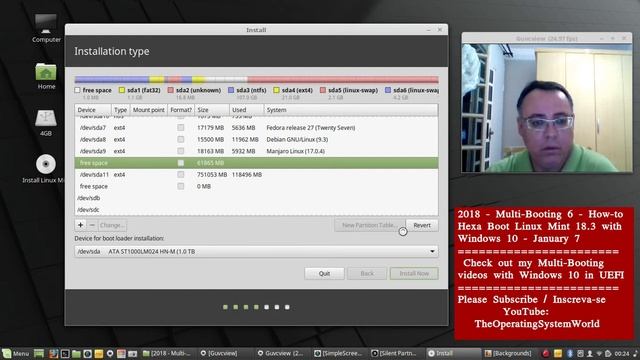
Task: Toggle the free space legend checkbox
Action: coord(78,90)
